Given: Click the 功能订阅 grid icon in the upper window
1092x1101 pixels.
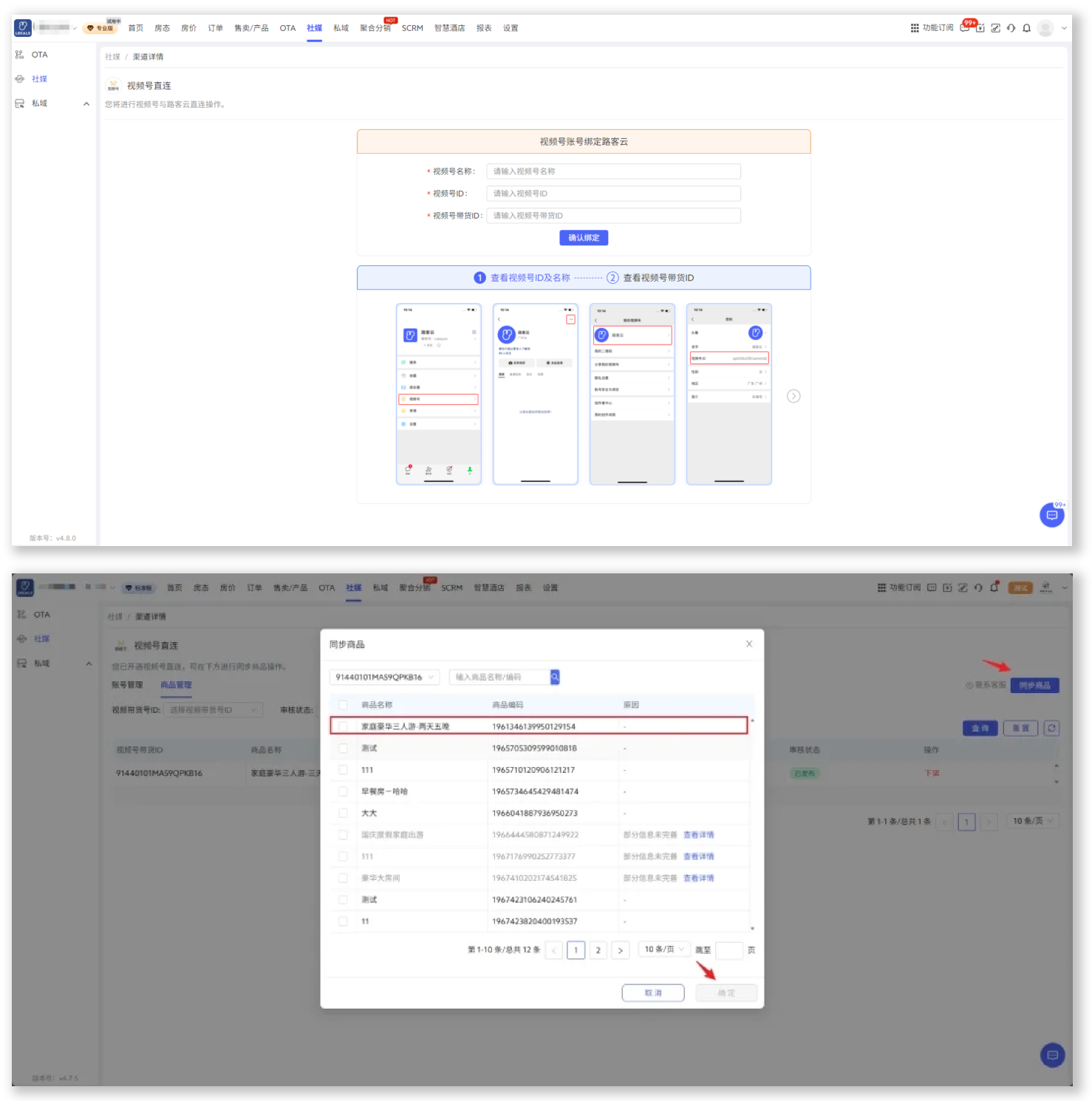Looking at the screenshot, I should pos(915,28).
